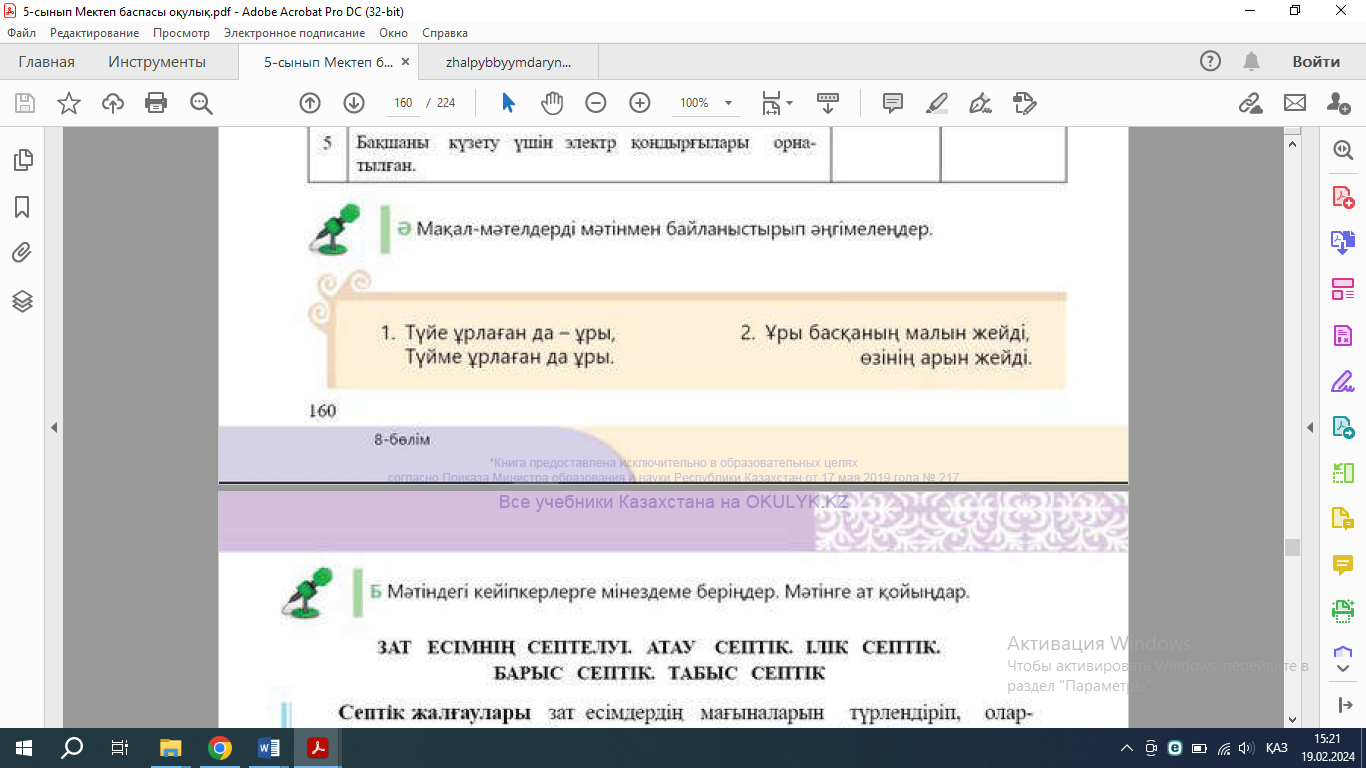Open the Layers panel

(22, 301)
